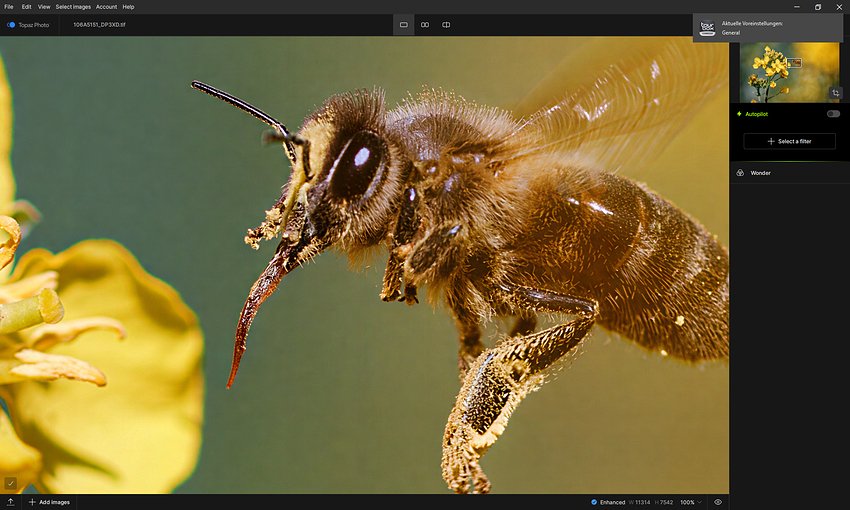Click the Topaz Photo logo
850x510 pixels.
28,25
